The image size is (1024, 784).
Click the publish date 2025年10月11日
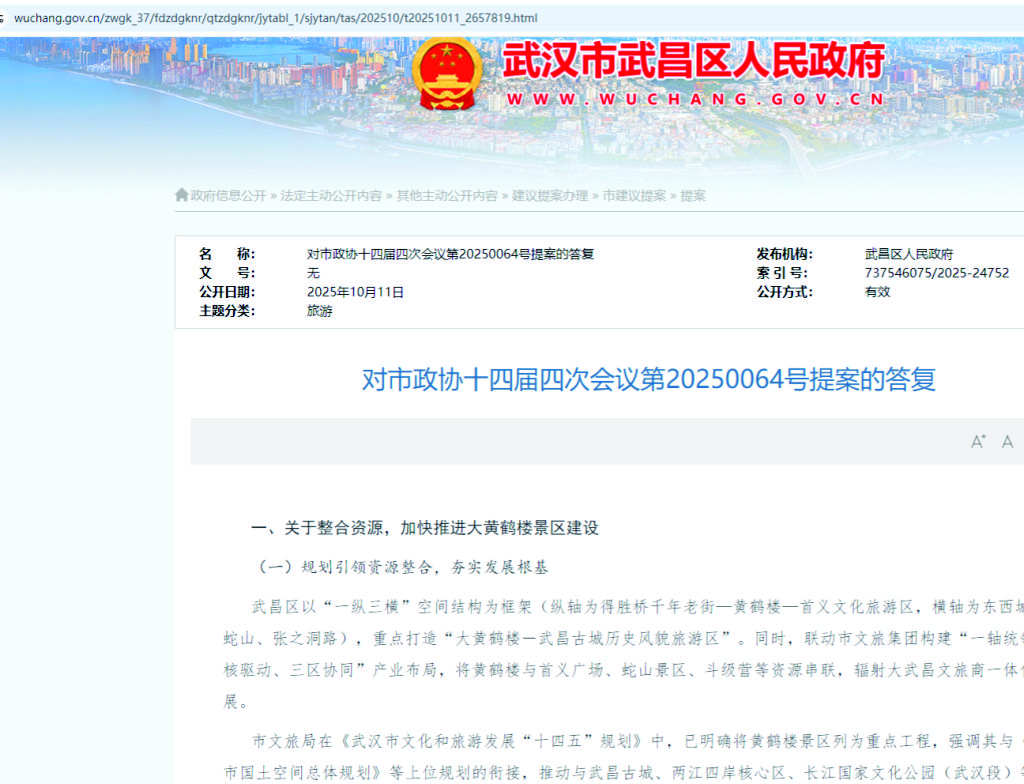click(355, 292)
